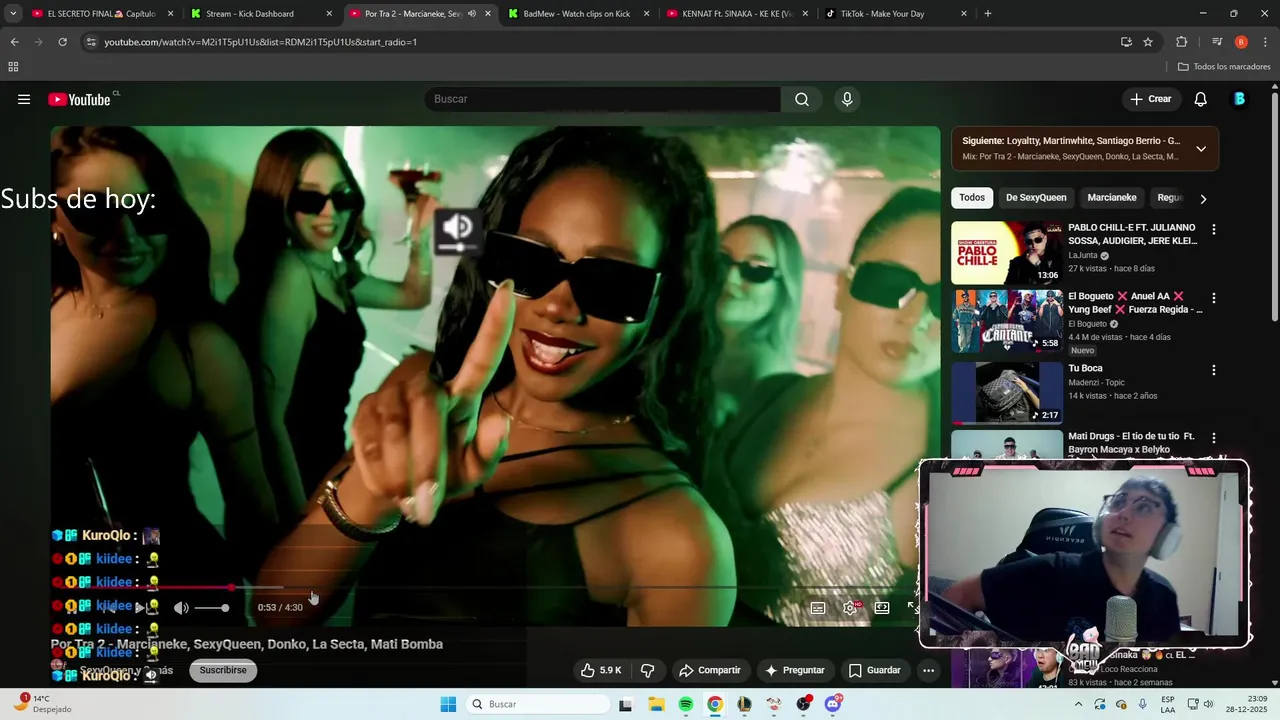Open Spotify from the taskbar
The height and width of the screenshot is (720, 1280).
[x=685, y=704]
